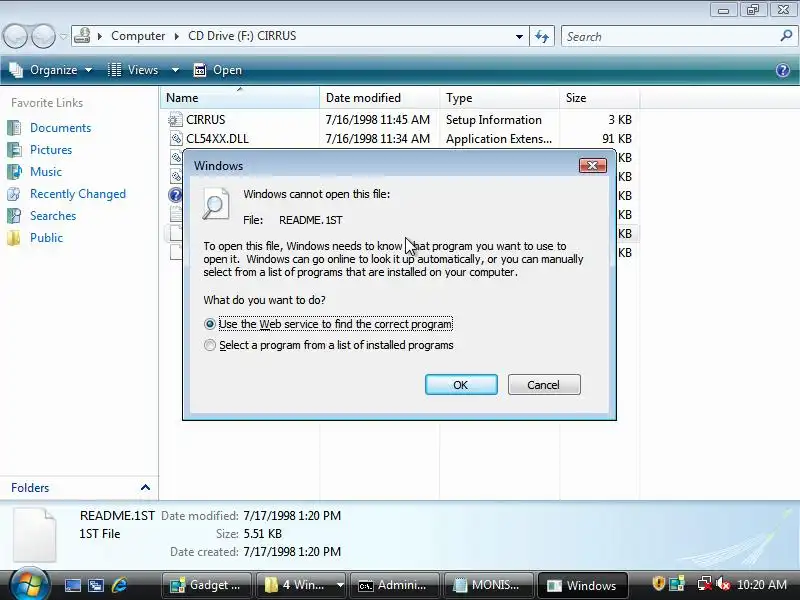
Task: Open Explorer help icon
Action: point(782,70)
